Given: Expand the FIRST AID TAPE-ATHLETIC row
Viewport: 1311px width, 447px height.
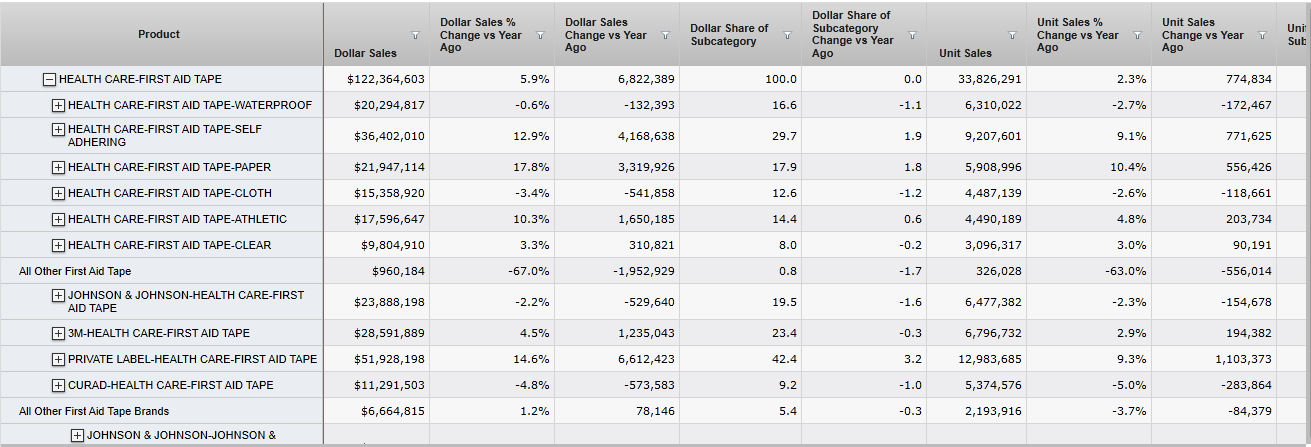Looking at the screenshot, I should coord(58,219).
